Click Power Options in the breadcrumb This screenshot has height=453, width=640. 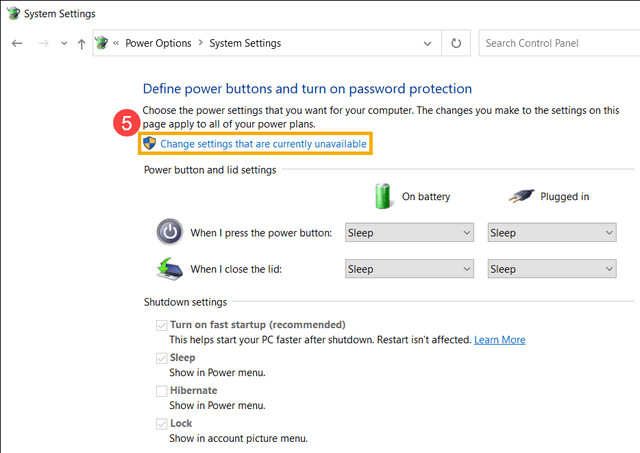pyautogui.click(x=158, y=43)
